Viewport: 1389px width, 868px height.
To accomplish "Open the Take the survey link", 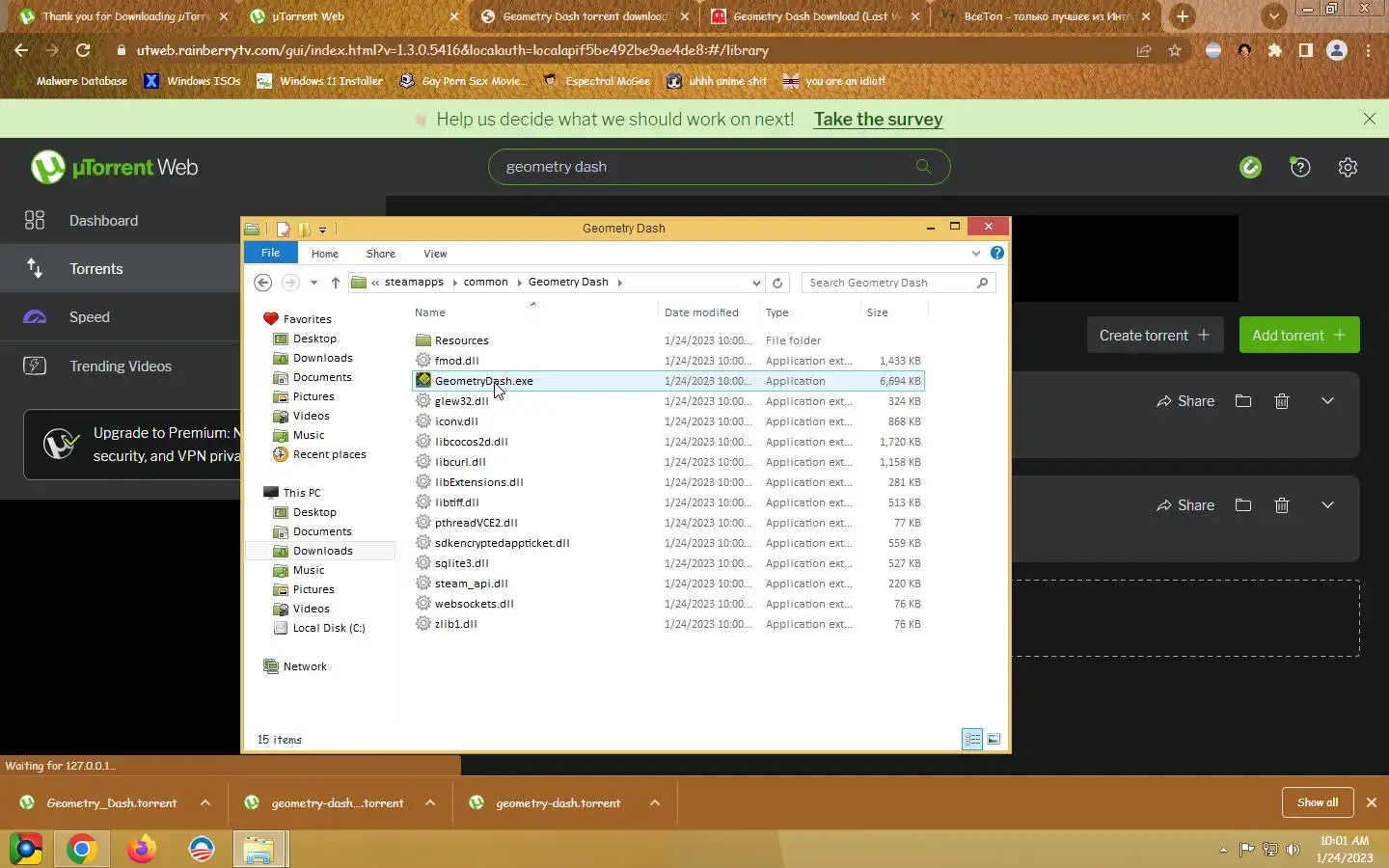I will click(x=878, y=120).
